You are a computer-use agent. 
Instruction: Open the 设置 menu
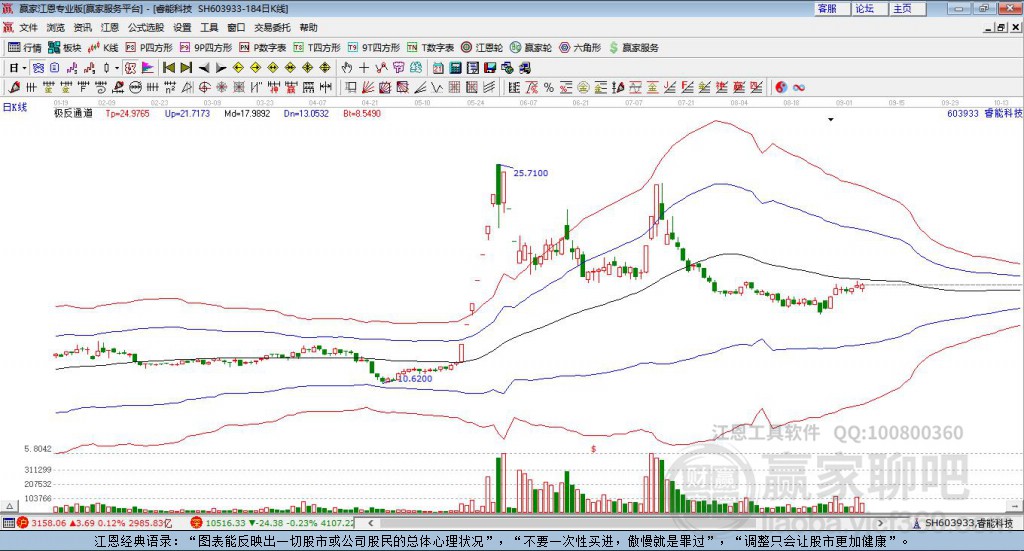point(182,27)
